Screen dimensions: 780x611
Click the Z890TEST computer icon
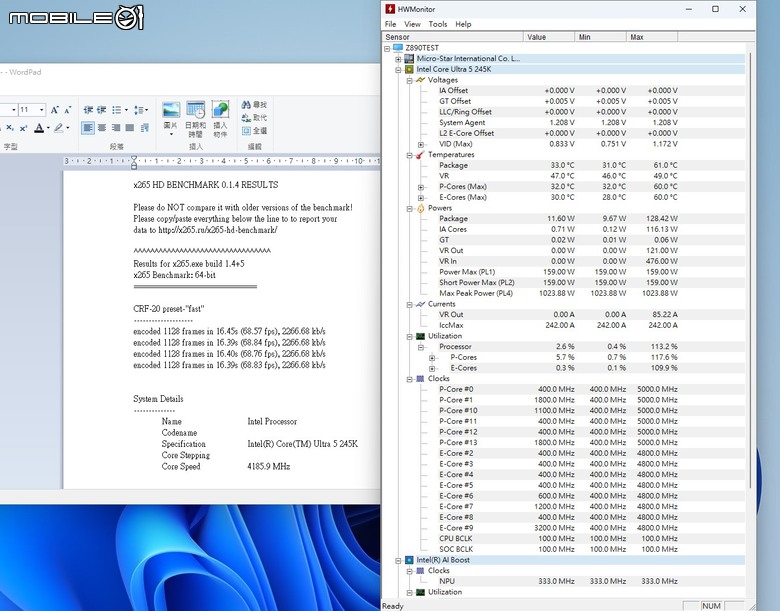397,48
